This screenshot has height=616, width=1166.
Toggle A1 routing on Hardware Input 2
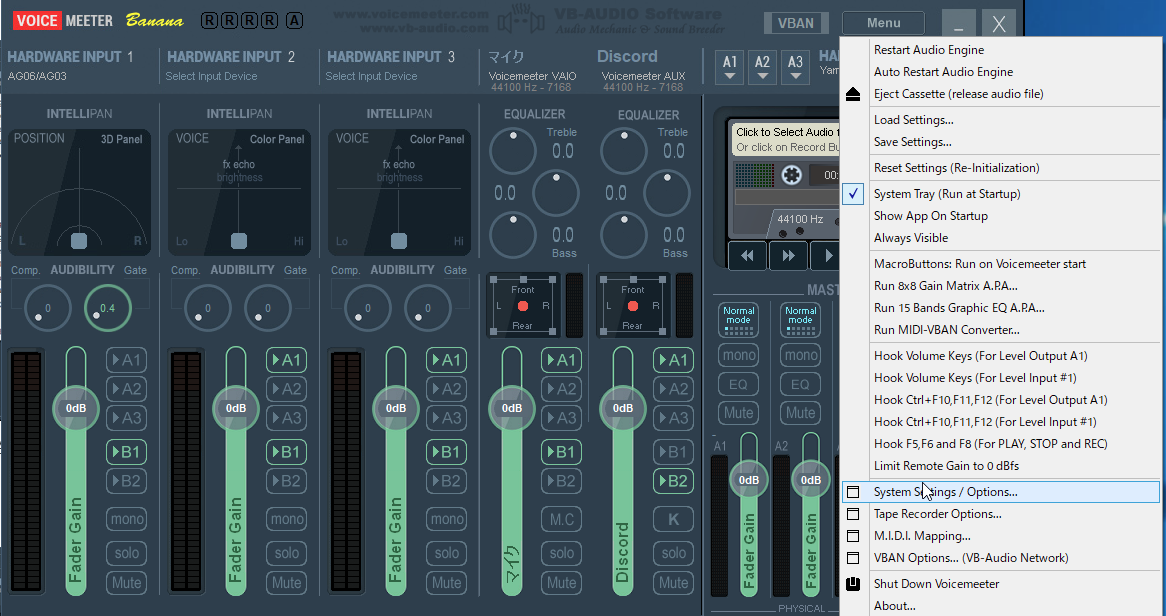286,360
